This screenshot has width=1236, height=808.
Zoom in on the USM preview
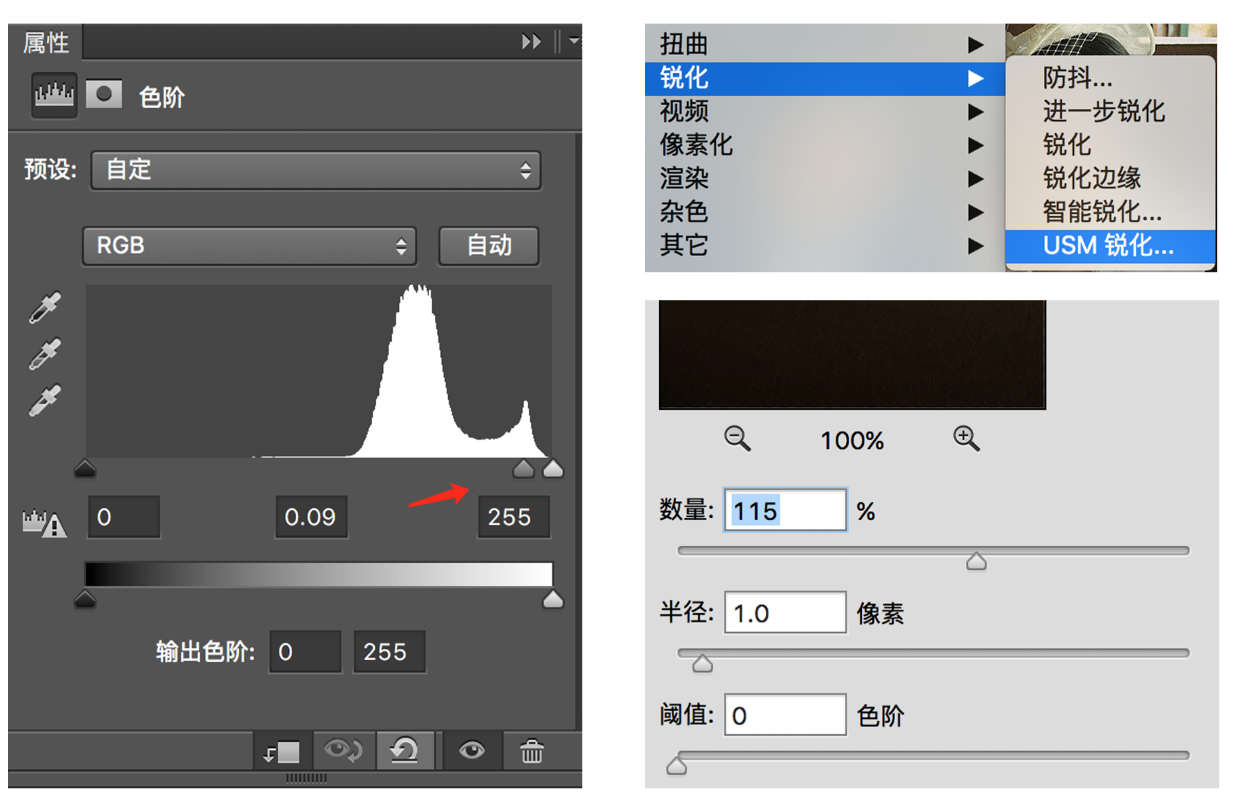(966, 438)
